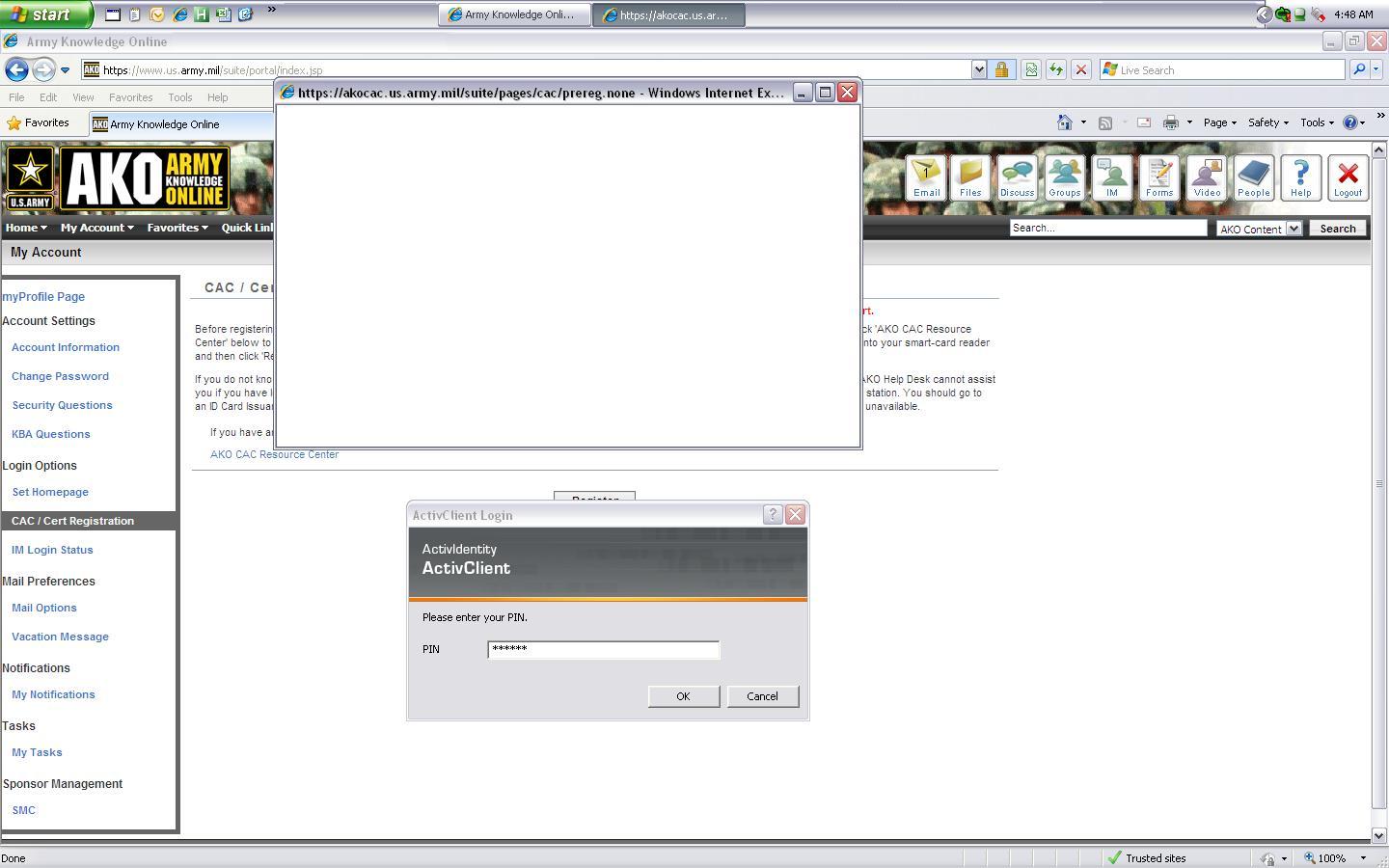Open the Discuss forum icon
The height and width of the screenshot is (868, 1389).
(x=1017, y=177)
